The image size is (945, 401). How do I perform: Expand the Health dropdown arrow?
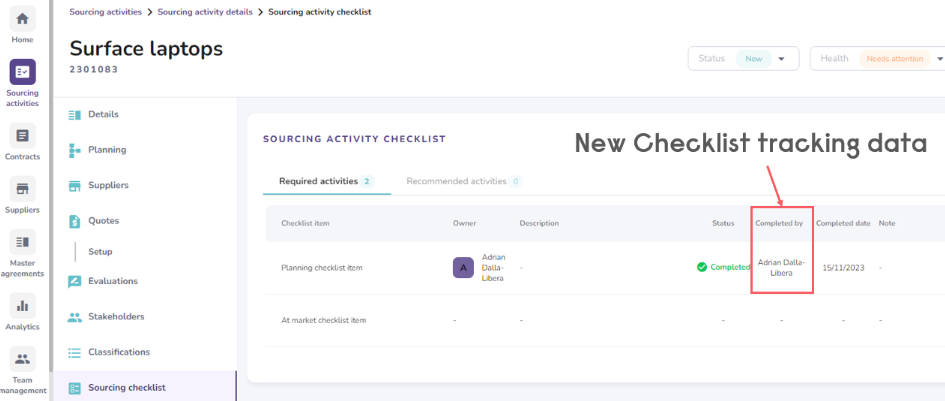pyautogui.click(x=940, y=59)
